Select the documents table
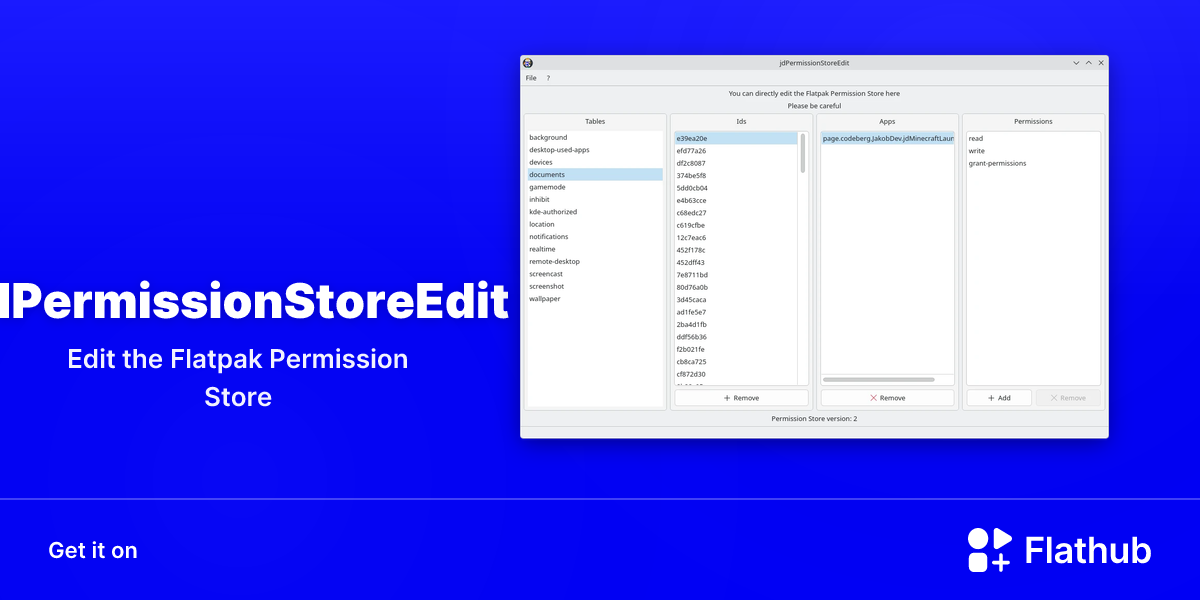The image size is (1200, 600). [595, 175]
